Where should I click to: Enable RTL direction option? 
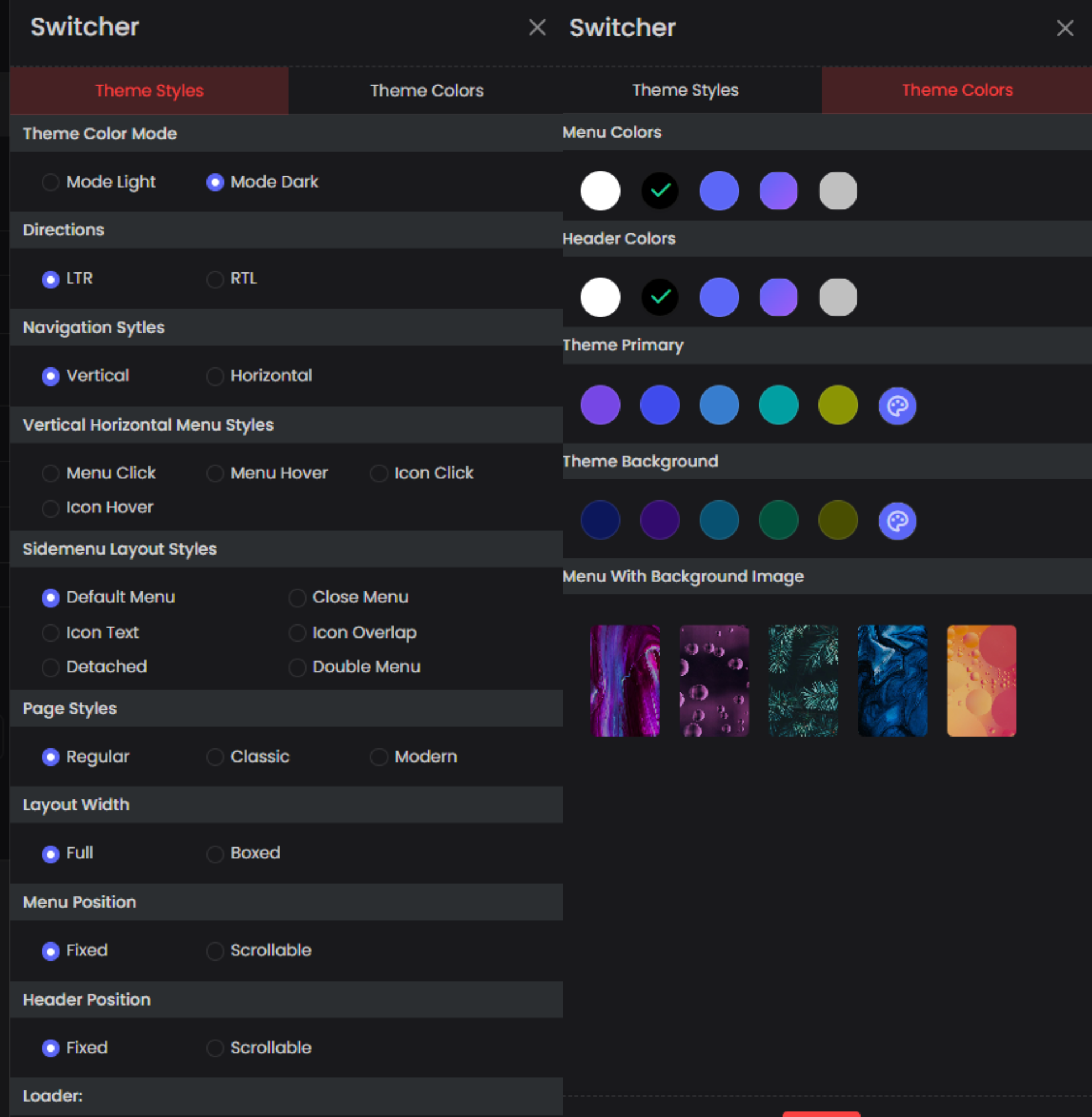tap(215, 279)
